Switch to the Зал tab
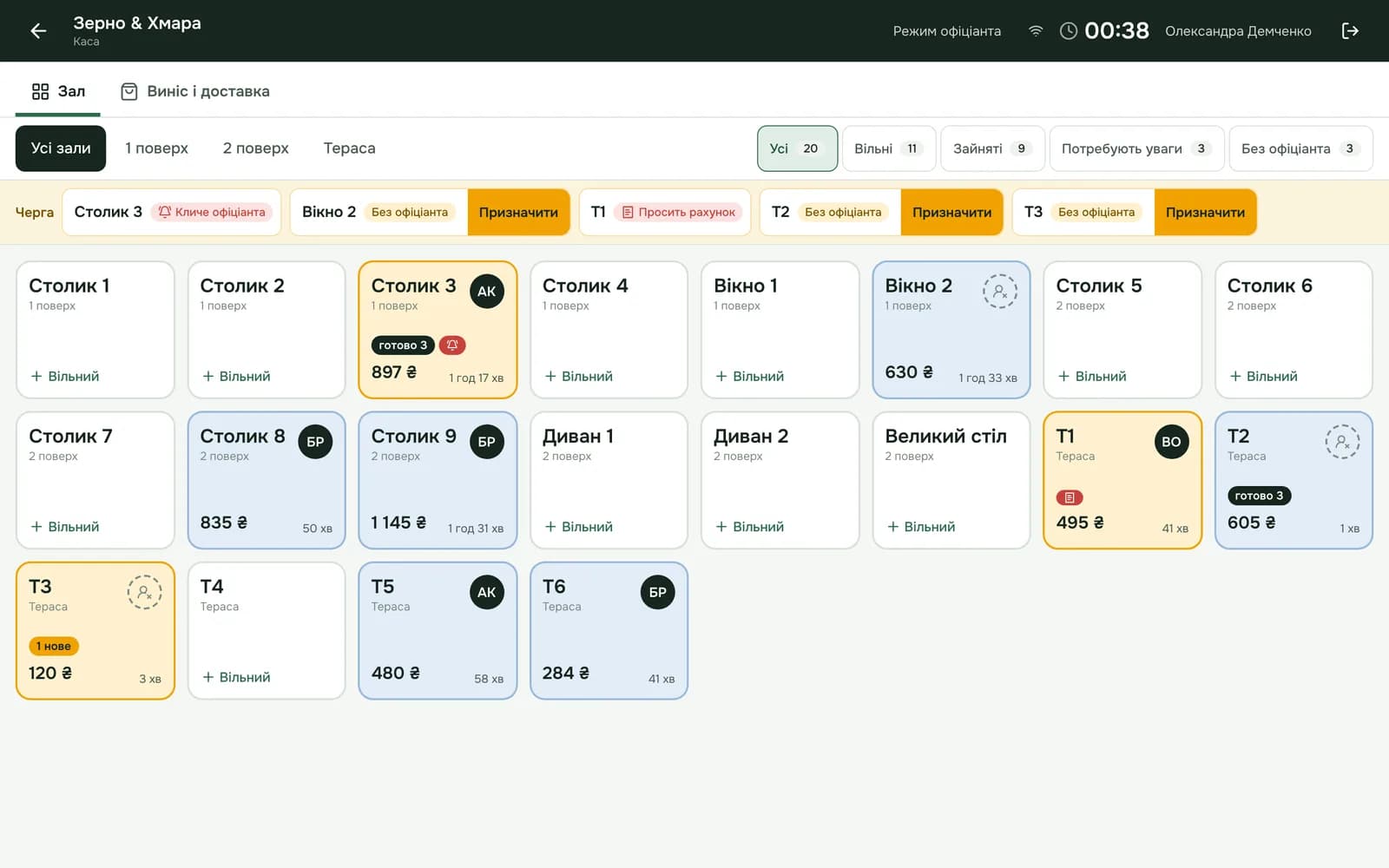 point(58,91)
